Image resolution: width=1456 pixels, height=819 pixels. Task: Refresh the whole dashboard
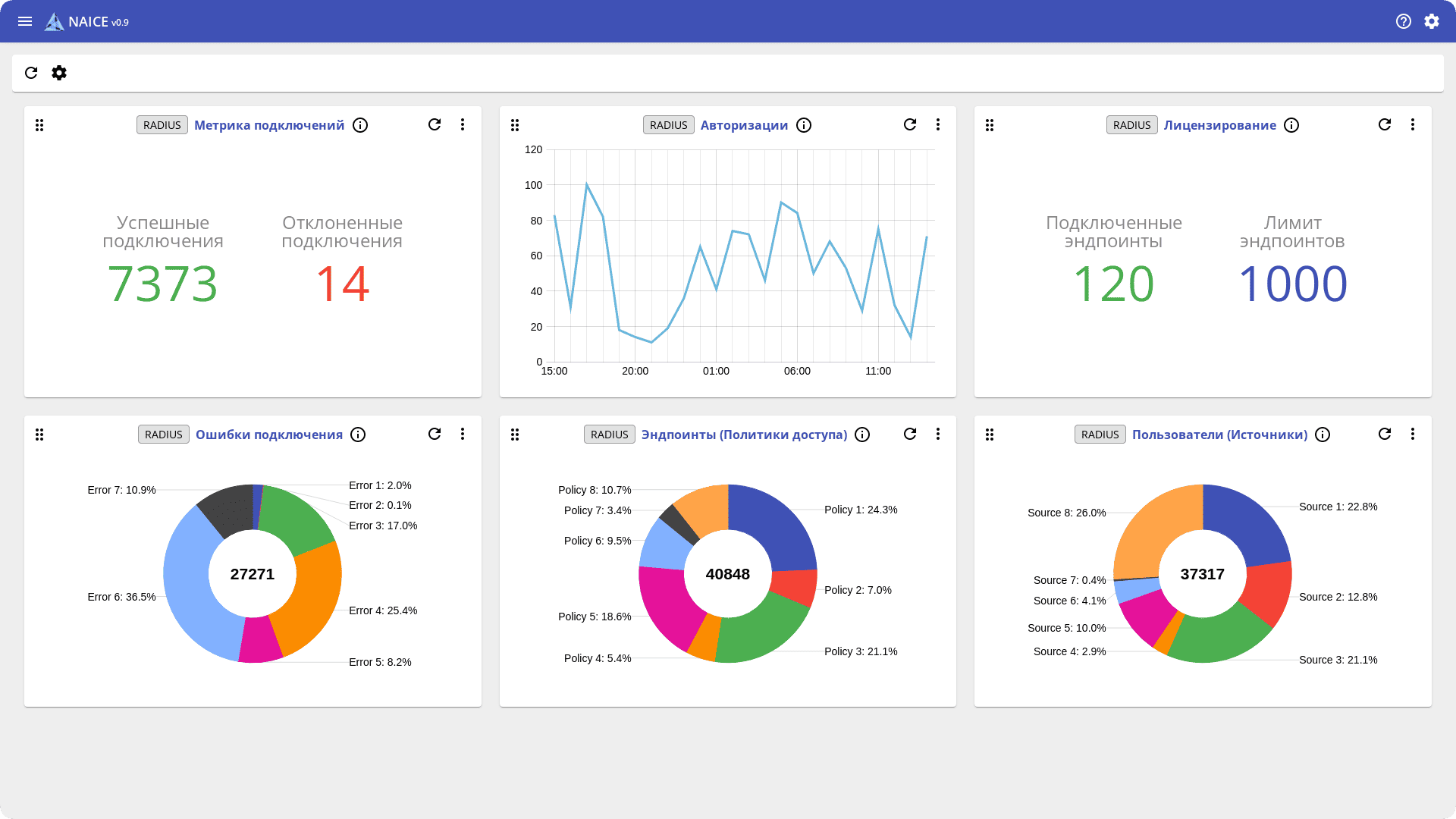[x=31, y=73]
